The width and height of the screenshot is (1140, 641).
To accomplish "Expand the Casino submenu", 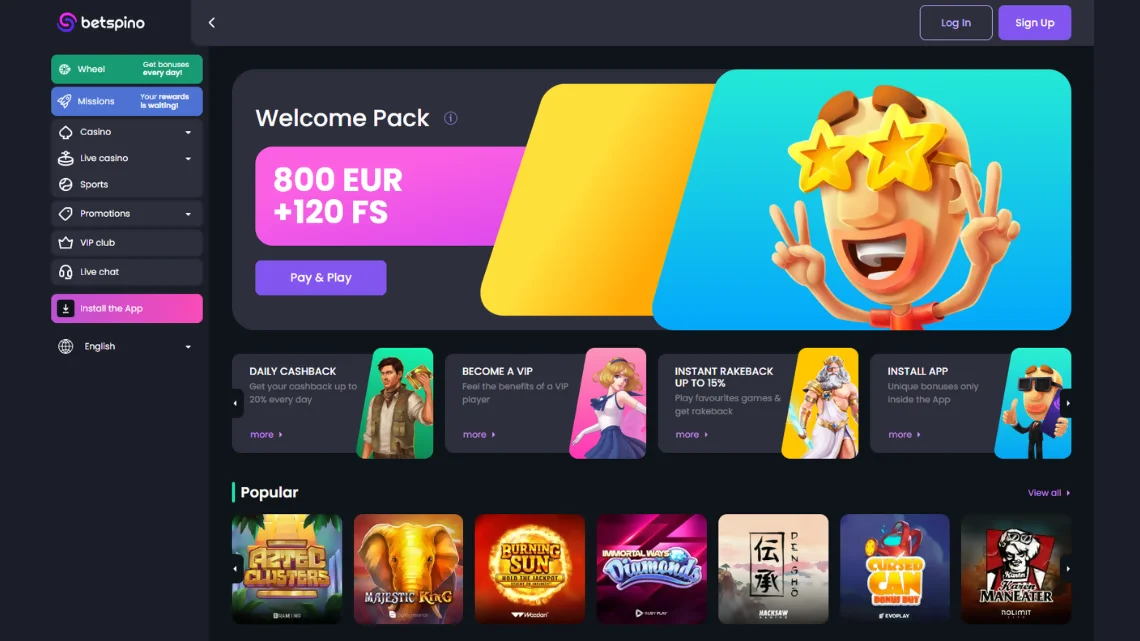I will (x=127, y=132).
